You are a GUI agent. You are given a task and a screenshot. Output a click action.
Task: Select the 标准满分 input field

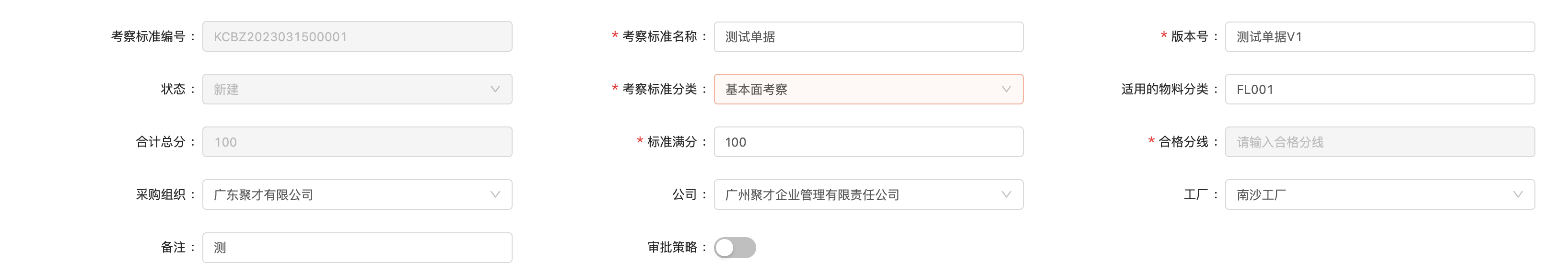coord(868,142)
